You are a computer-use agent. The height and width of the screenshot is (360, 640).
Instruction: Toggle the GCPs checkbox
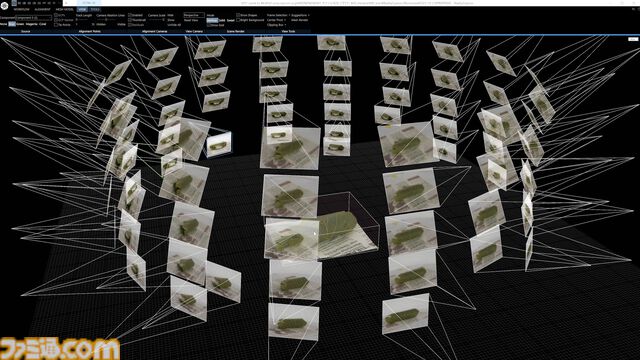pyautogui.click(x=56, y=15)
